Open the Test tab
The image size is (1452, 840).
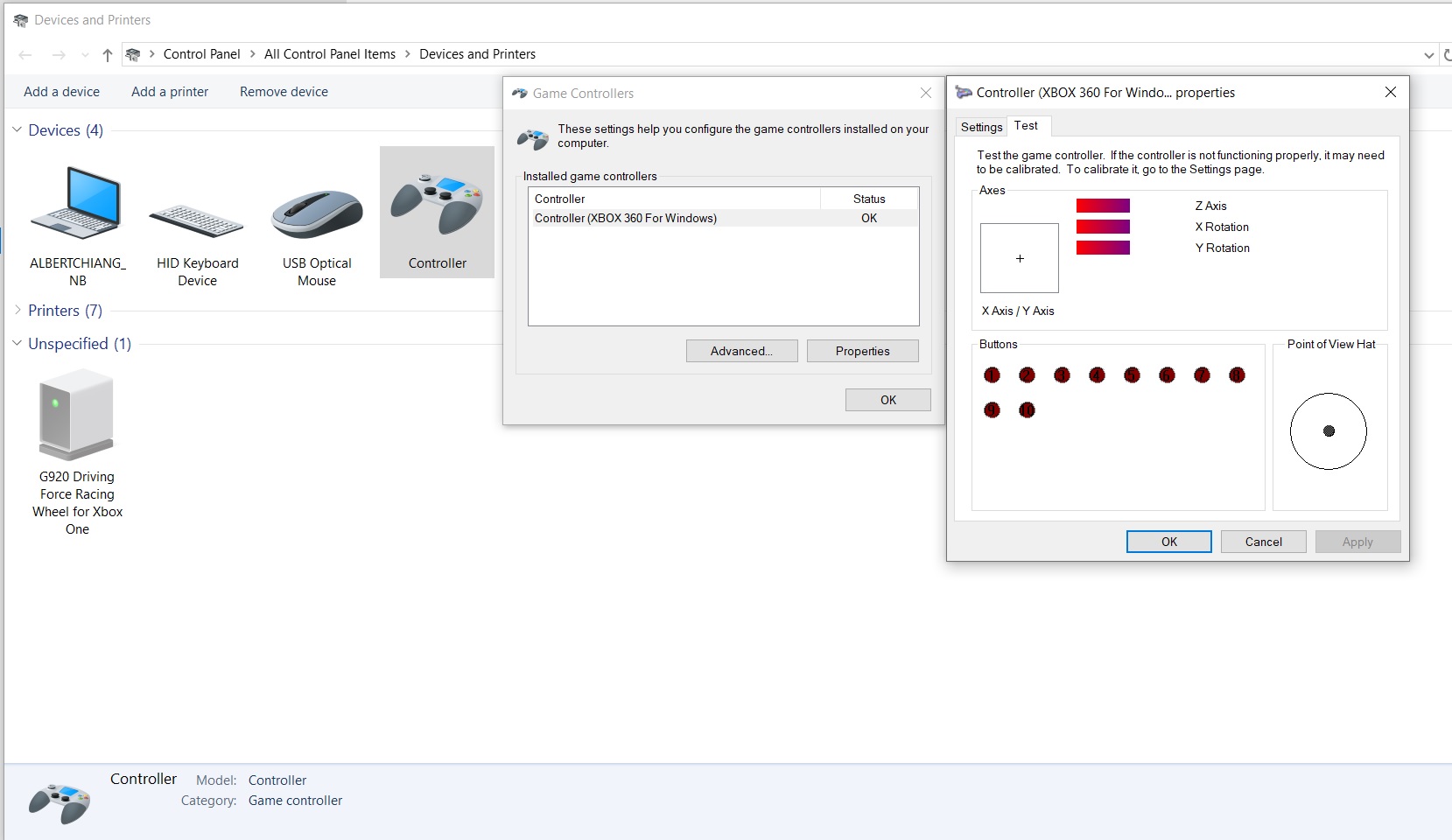(x=1026, y=126)
